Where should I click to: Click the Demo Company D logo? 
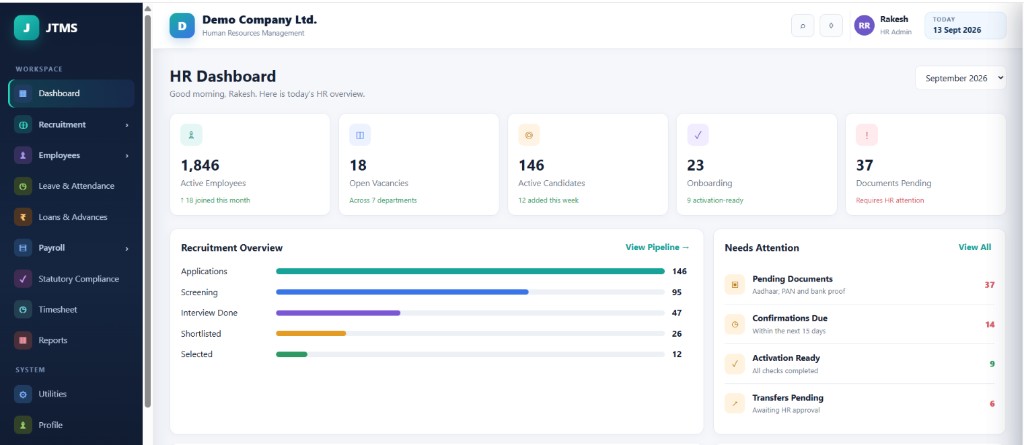pos(182,25)
